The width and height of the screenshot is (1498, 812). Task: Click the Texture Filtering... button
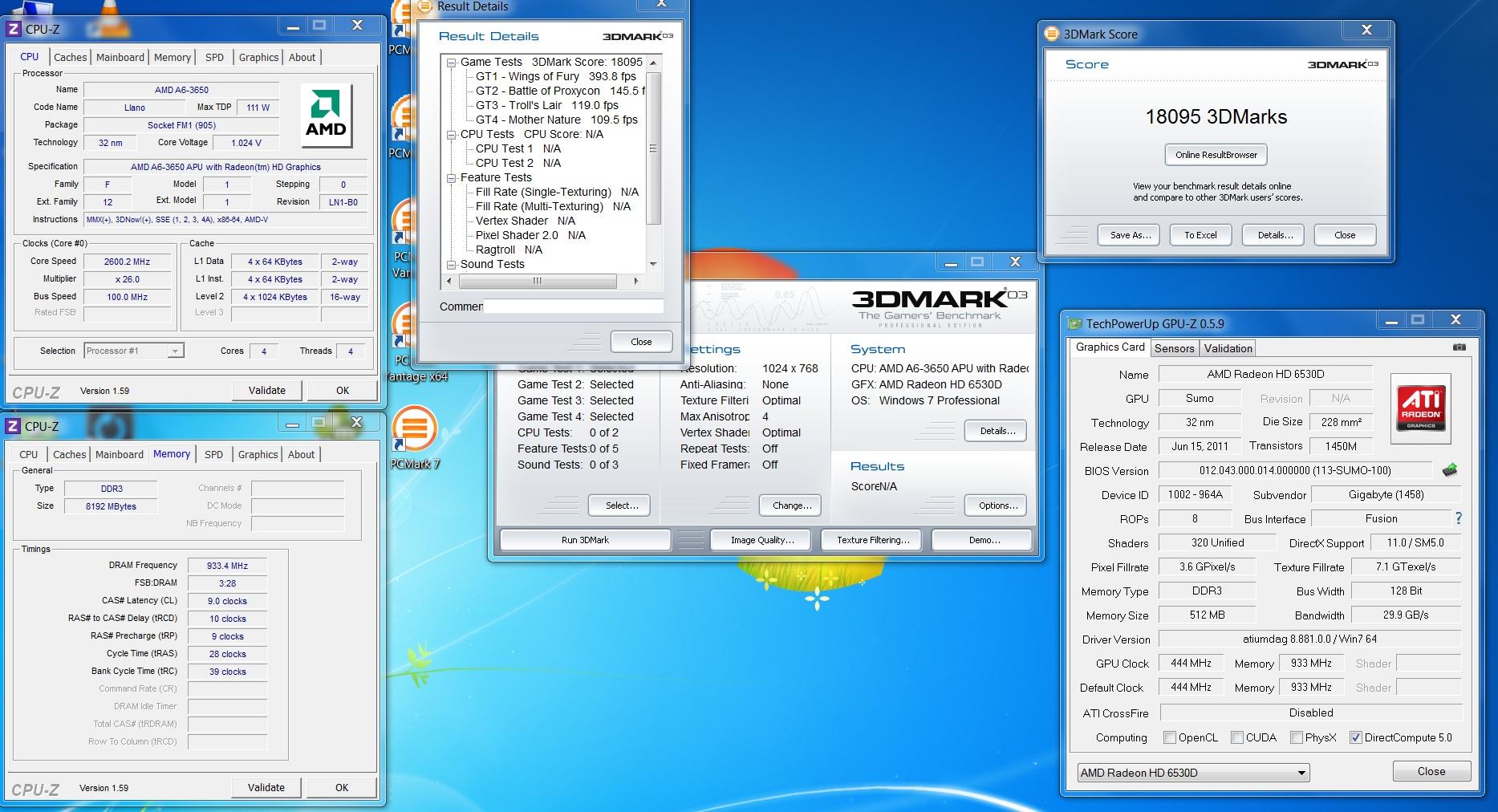(873, 540)
